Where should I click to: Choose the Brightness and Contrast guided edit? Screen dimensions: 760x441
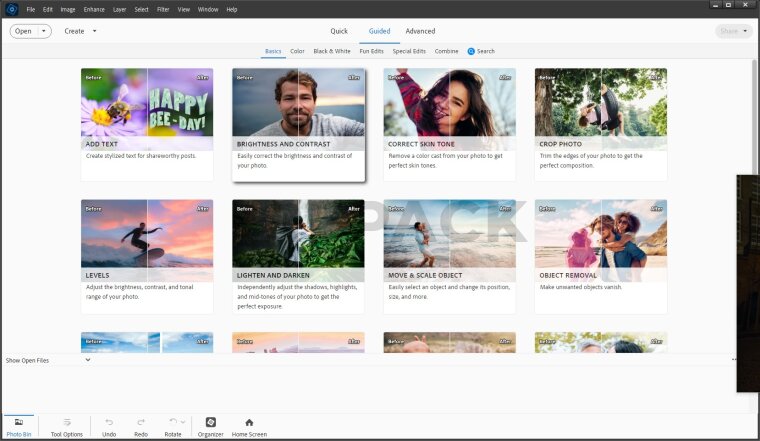pos(298,110)
